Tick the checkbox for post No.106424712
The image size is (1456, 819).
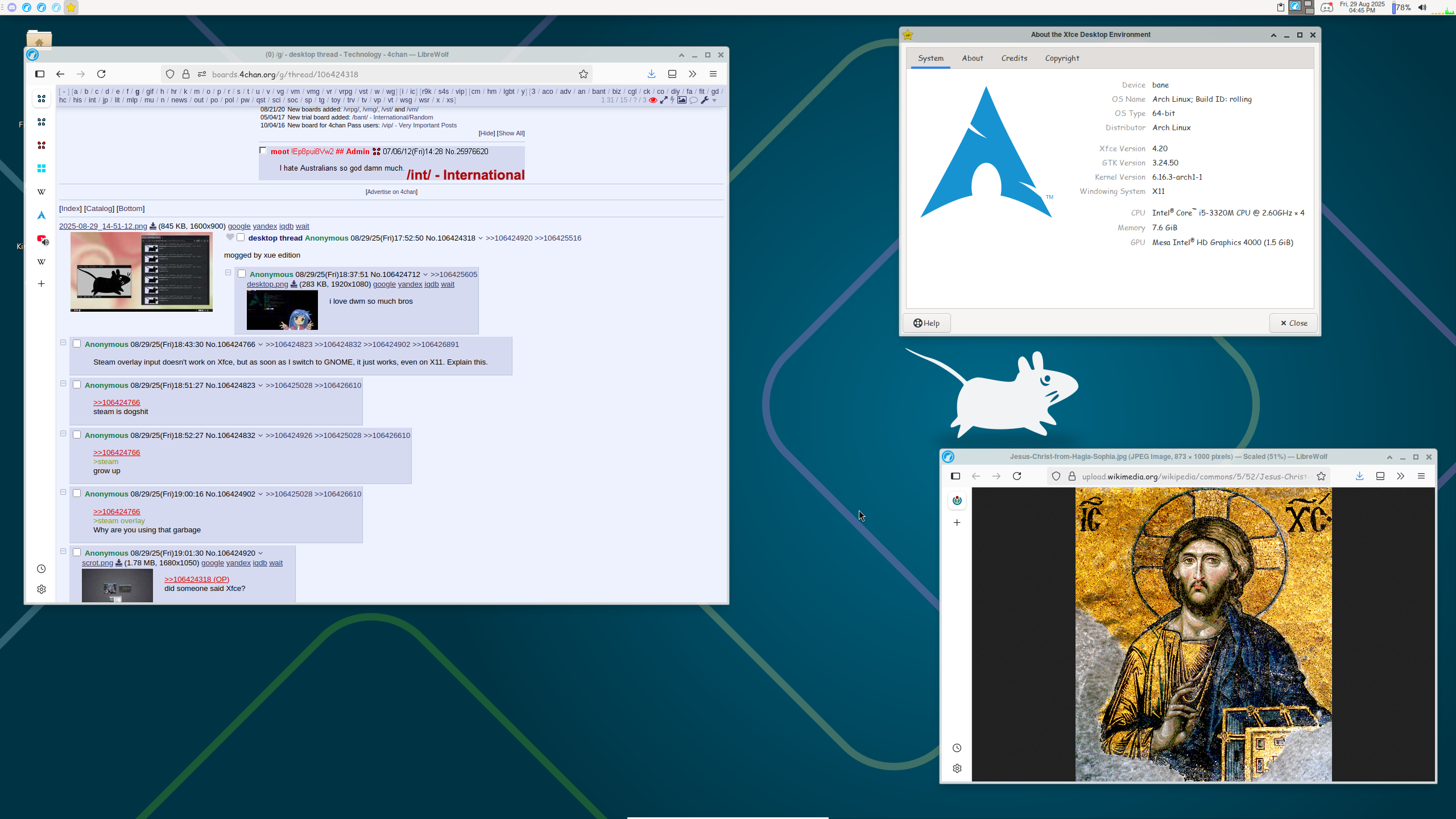point(242,274)
